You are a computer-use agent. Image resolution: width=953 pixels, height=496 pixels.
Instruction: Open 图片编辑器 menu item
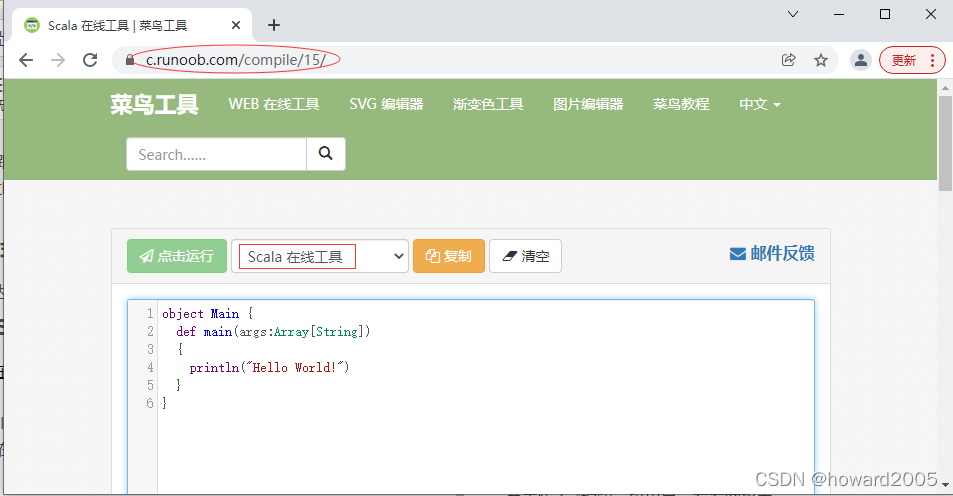tap(588, 104)
